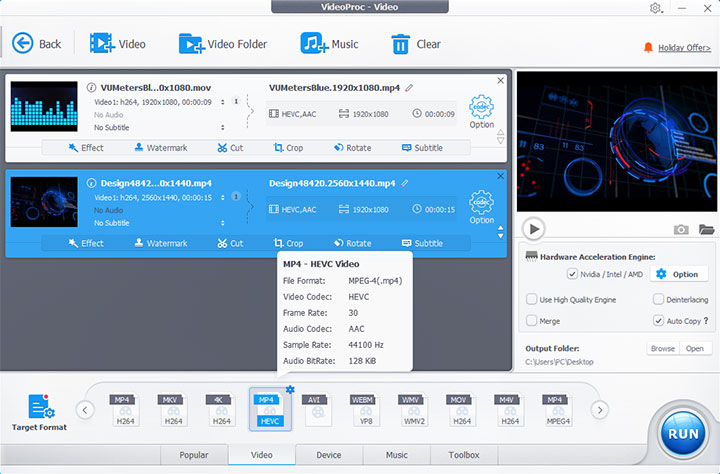The height and width of the screenshot is (474, 720).
Task: Add a Video Folder
Action: [223, 44]
